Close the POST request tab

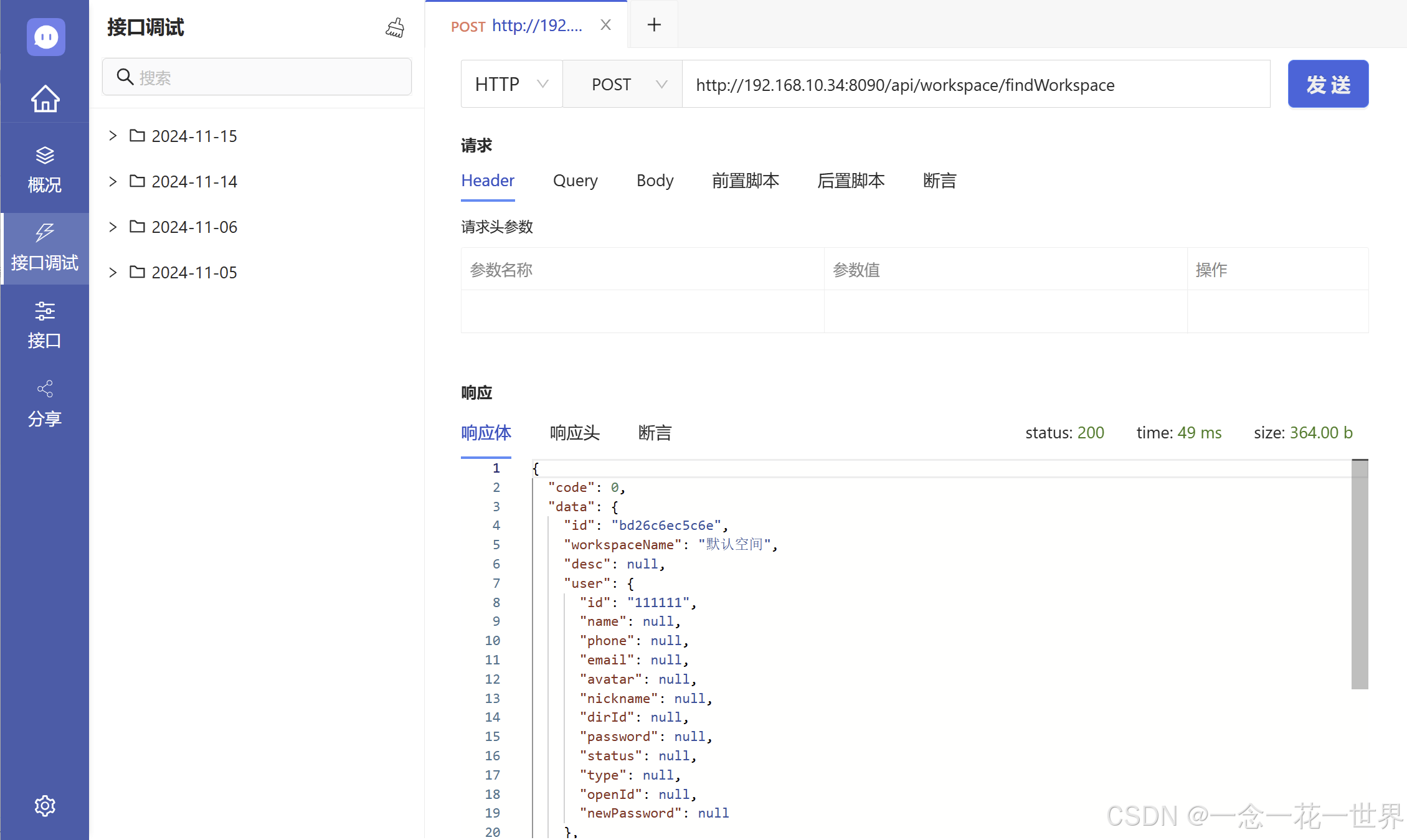(605, 25)
